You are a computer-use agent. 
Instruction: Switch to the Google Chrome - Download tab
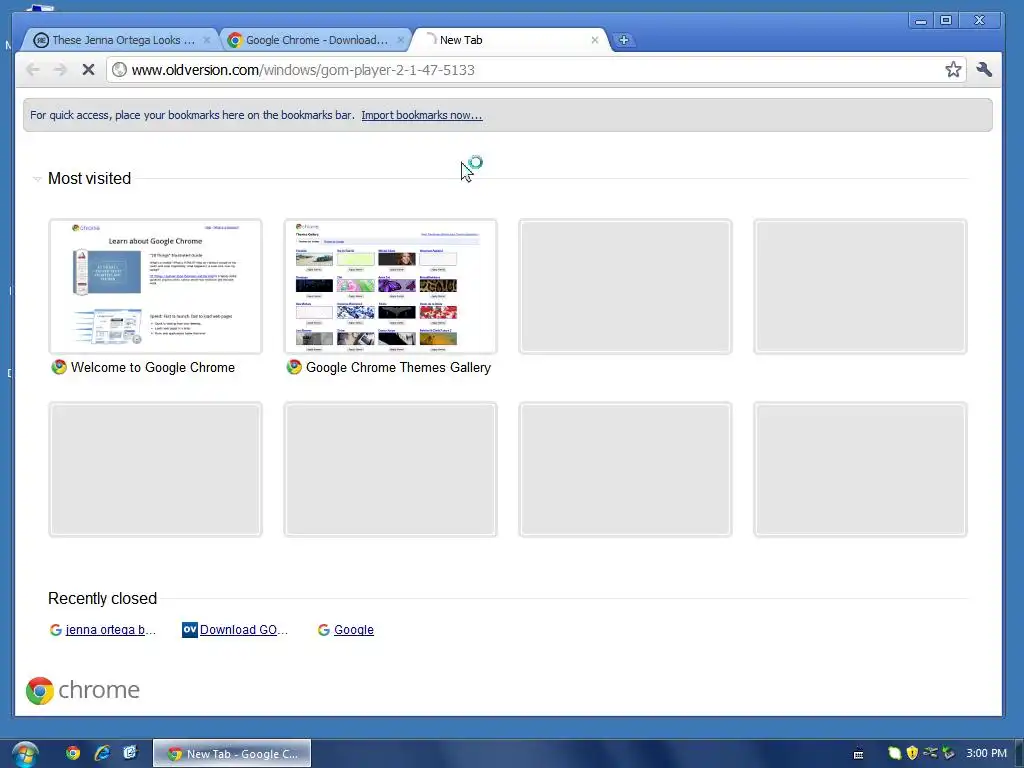click(x=315, y=40)
